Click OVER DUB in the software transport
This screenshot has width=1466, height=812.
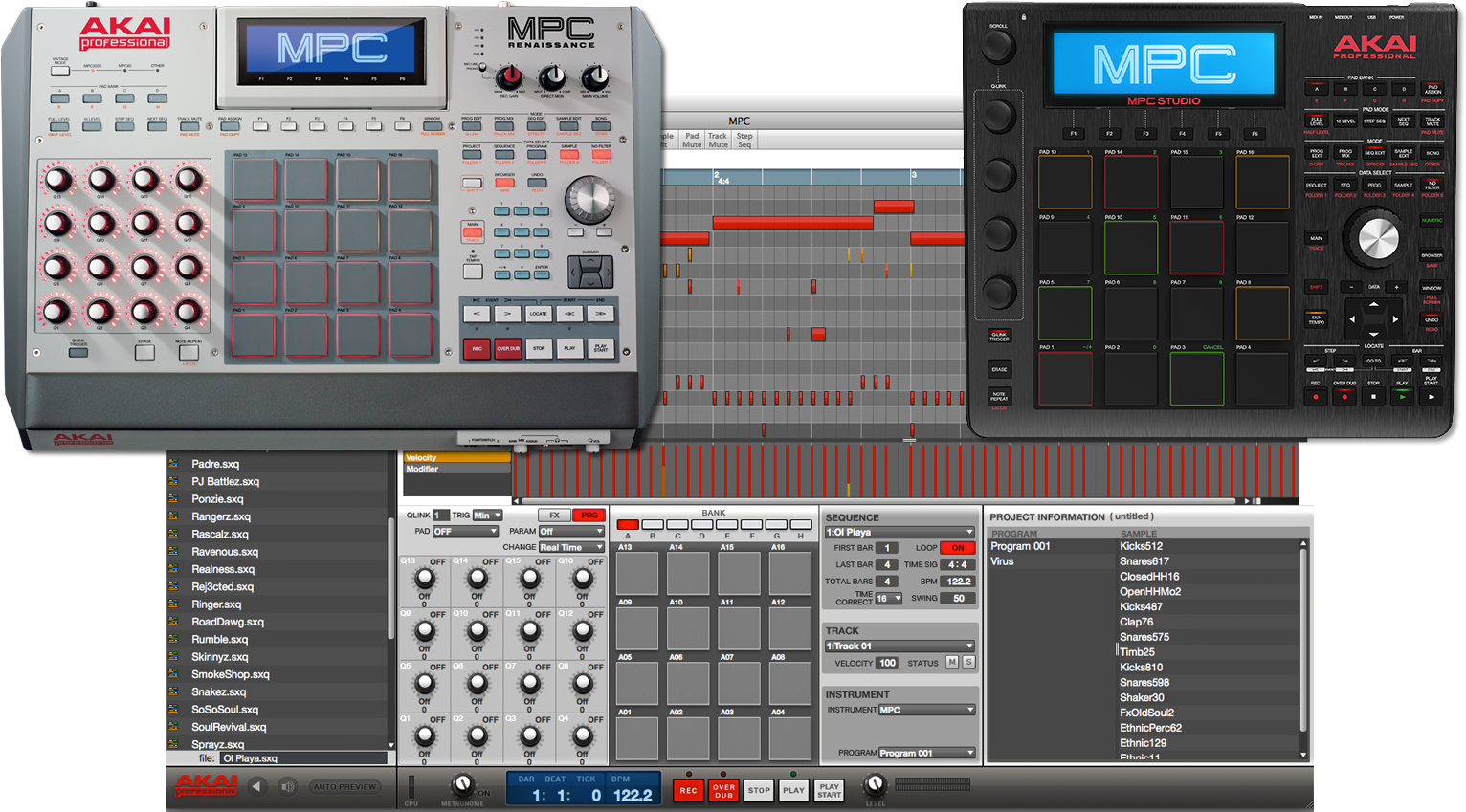pos(723,790)
